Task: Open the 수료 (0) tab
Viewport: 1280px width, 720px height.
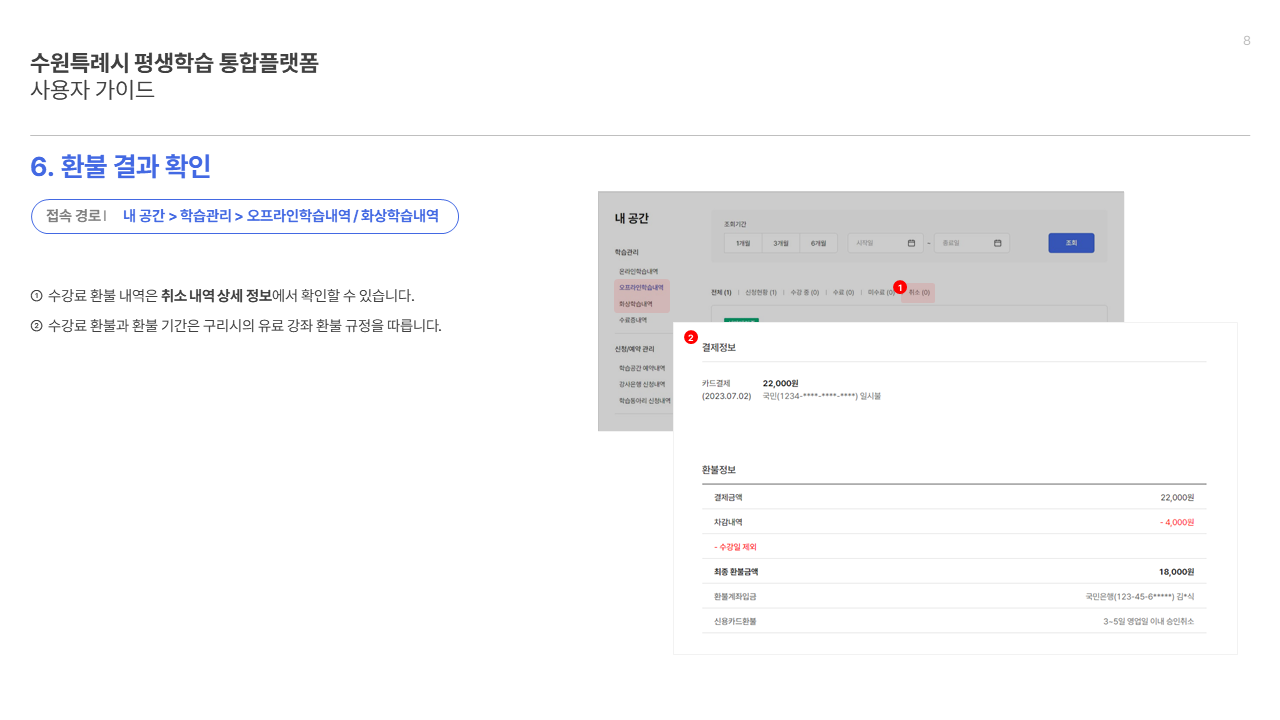Action: pos(843,293)
